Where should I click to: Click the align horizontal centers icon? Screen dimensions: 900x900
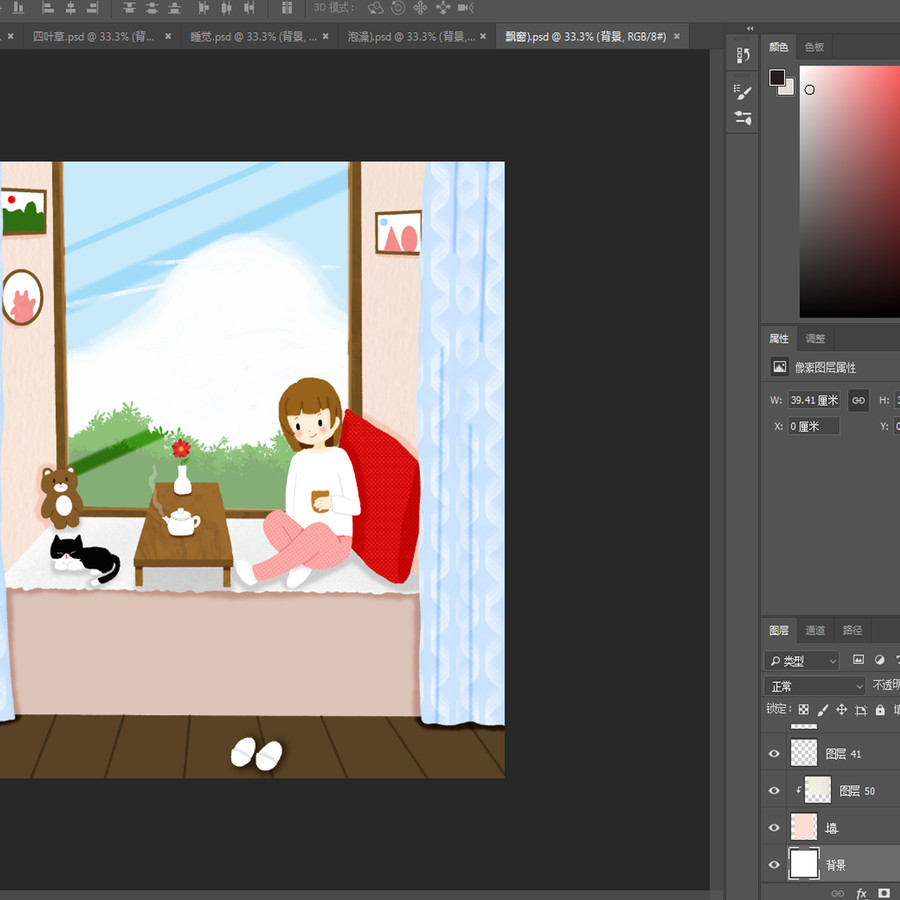point(71,7)
